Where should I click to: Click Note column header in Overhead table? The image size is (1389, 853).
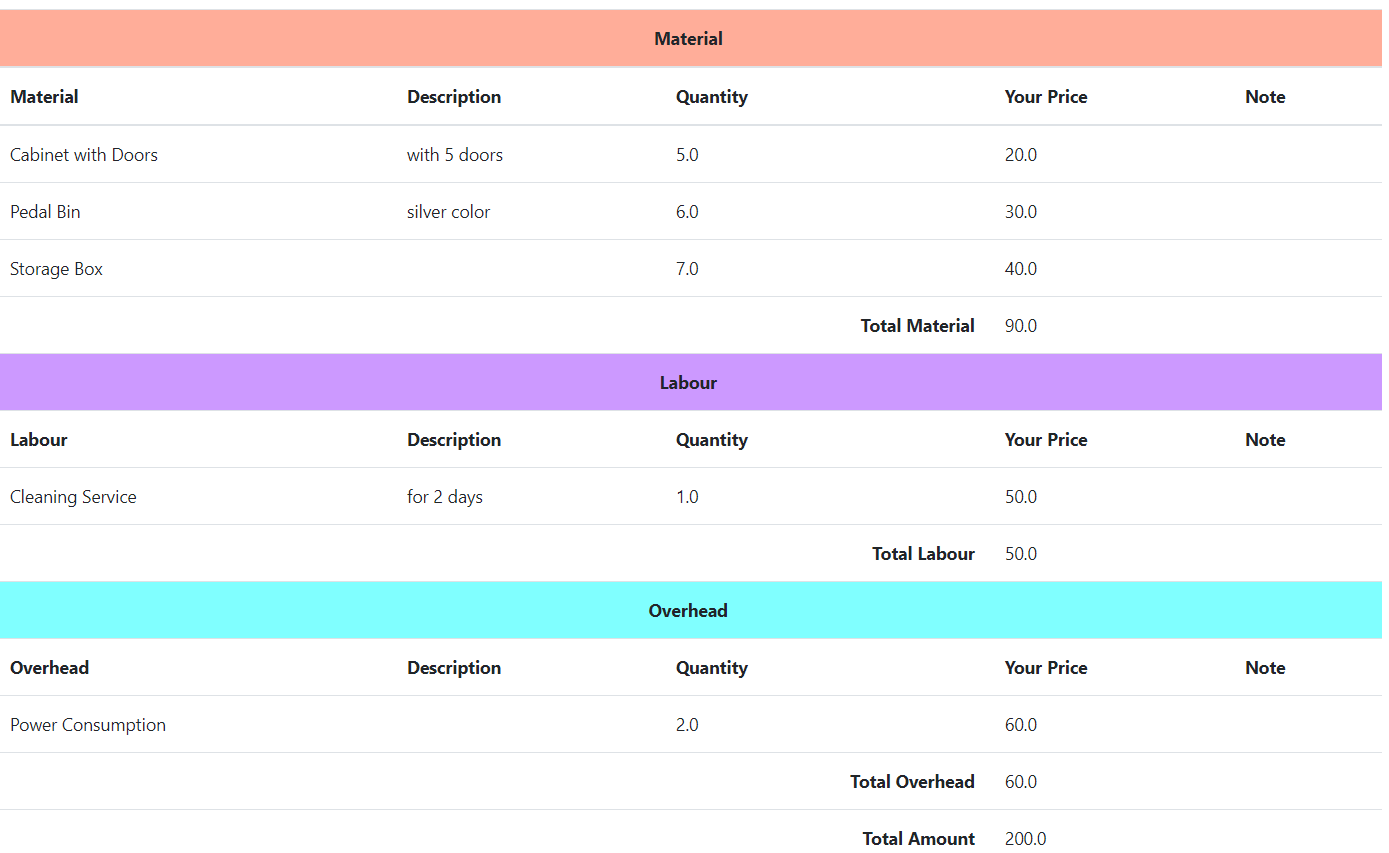[1265, 668]
